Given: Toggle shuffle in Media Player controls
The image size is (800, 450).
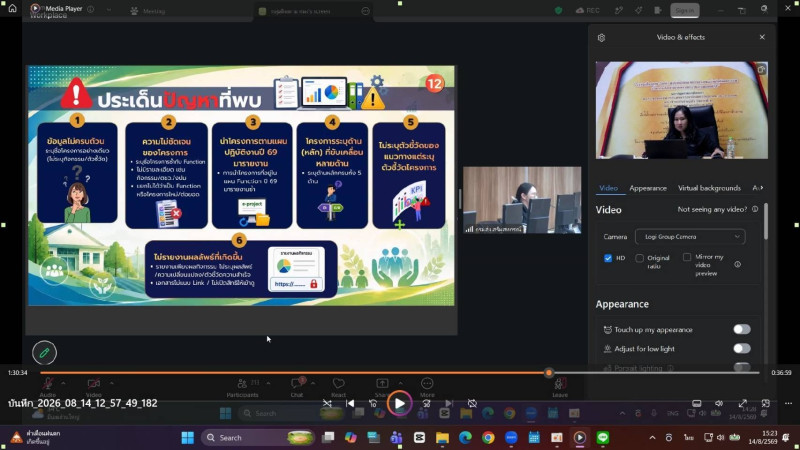Looking at the screenshot, I should click(x=327, y=404).
